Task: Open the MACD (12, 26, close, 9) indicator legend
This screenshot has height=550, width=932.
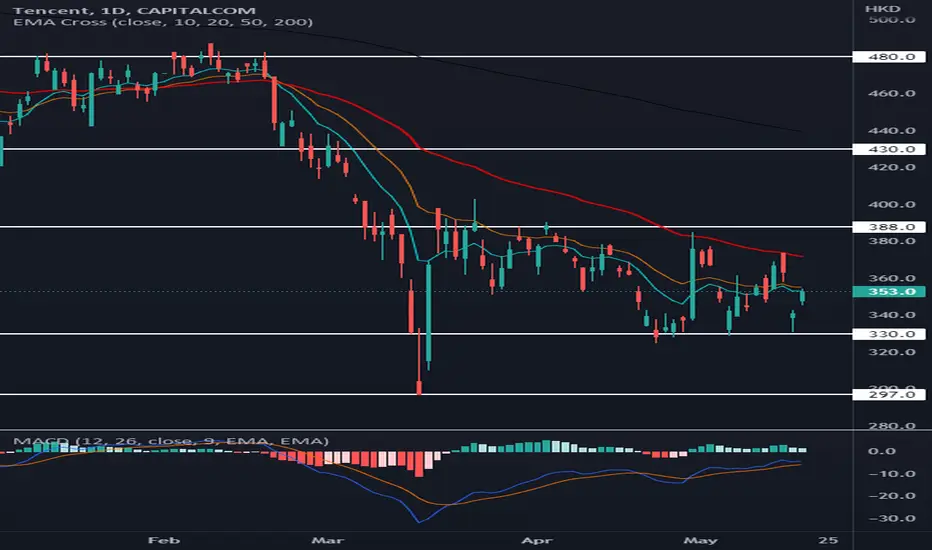Action: (x=171, y=441)
